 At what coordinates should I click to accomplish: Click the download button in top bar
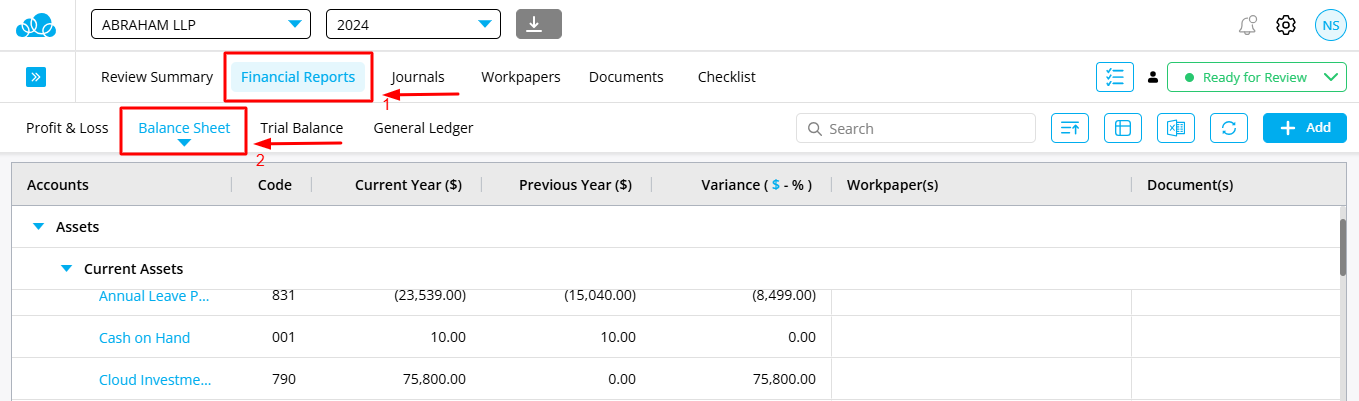point(539,24)
